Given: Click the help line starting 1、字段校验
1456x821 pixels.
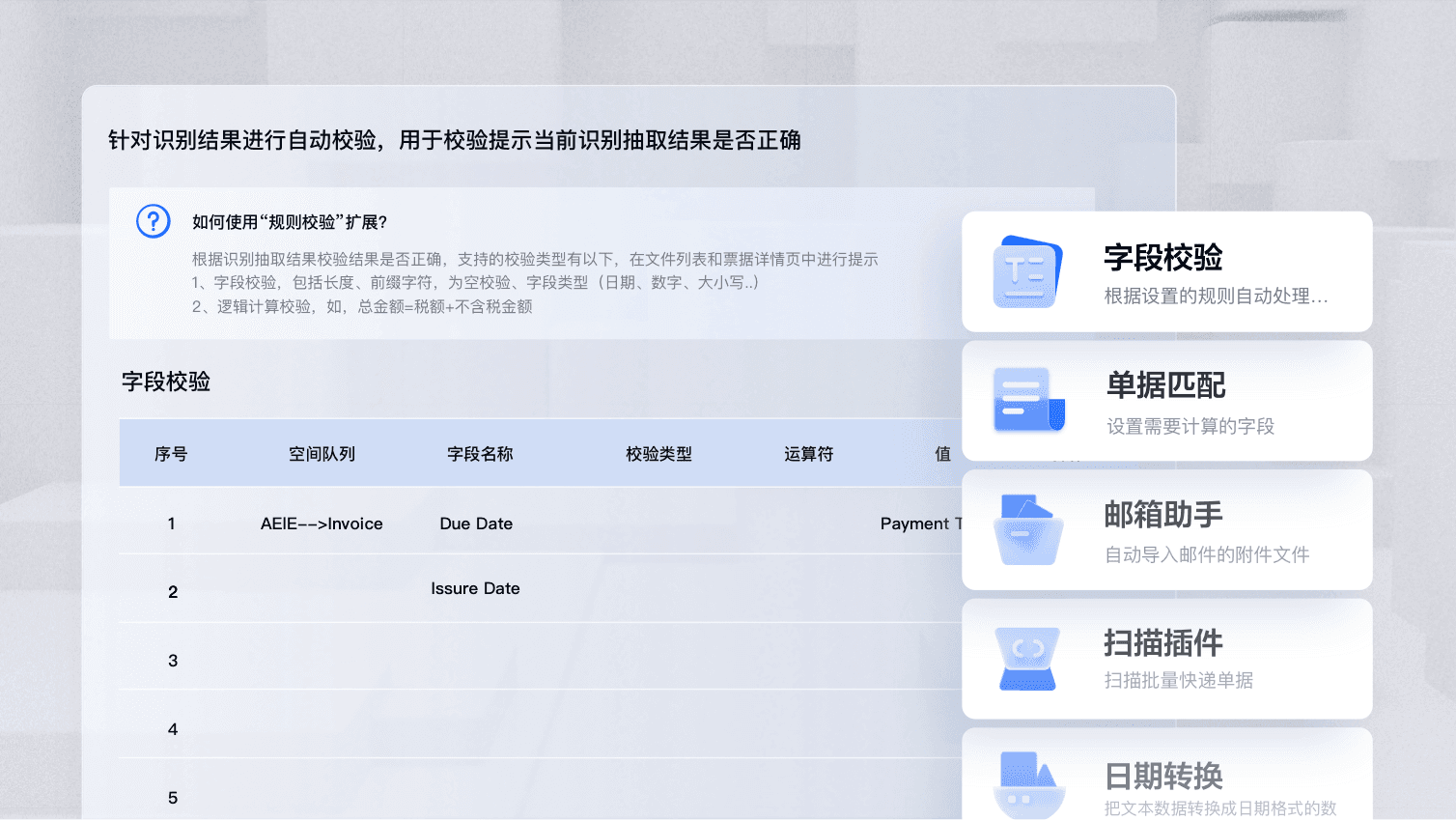Looking at the screenshot, I should 475,282.
